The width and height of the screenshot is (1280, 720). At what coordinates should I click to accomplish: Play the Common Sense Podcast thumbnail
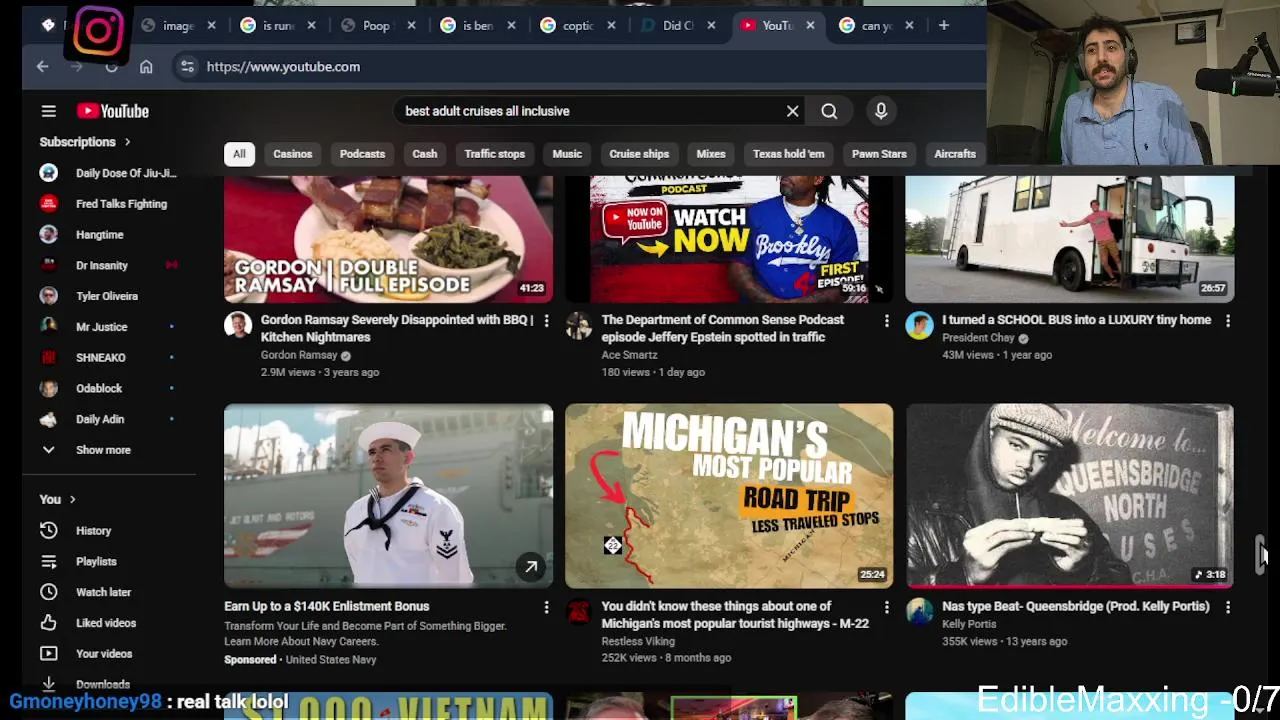point(729,239)
